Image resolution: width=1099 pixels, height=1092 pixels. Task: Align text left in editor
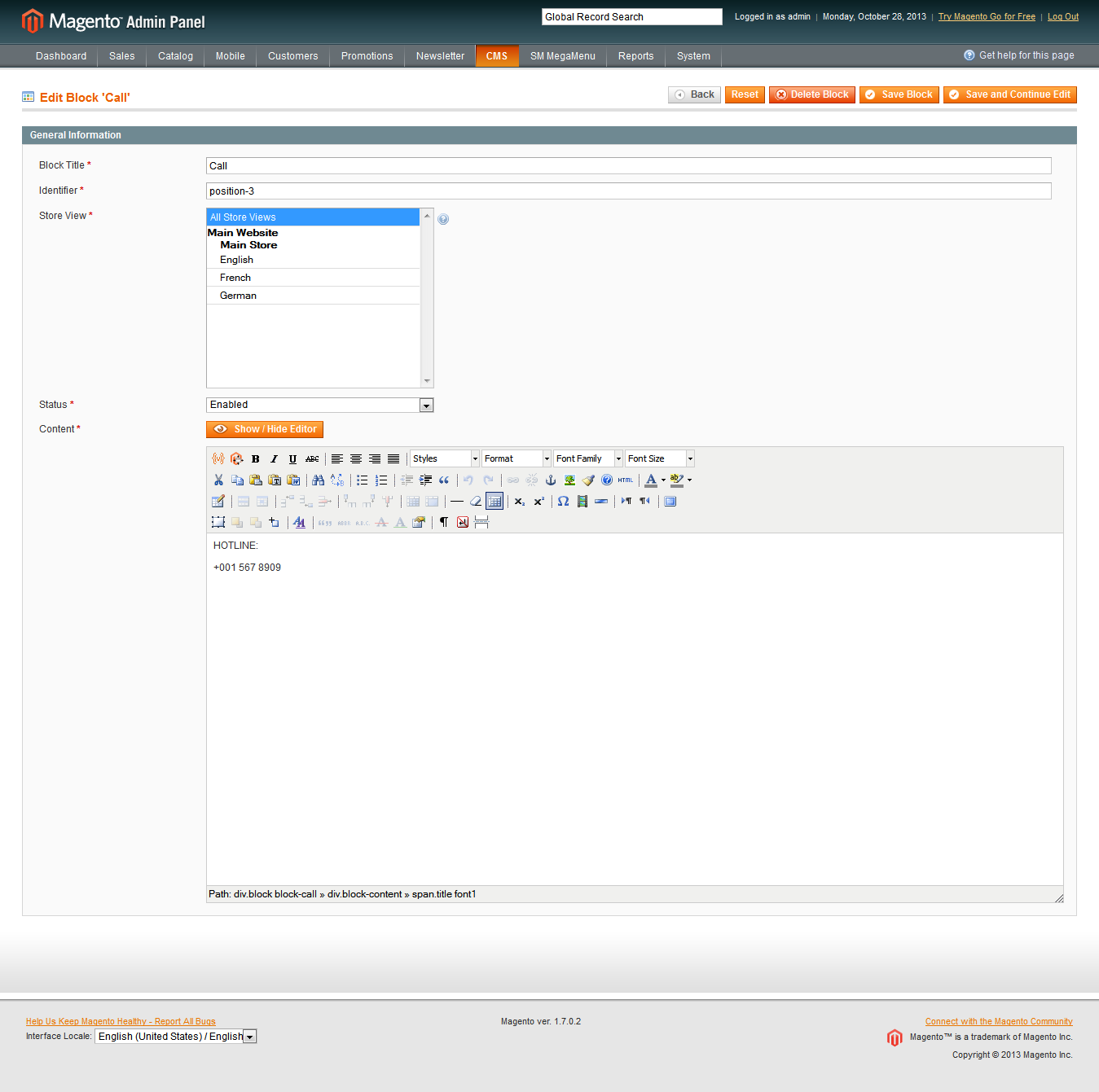[337, 458]
